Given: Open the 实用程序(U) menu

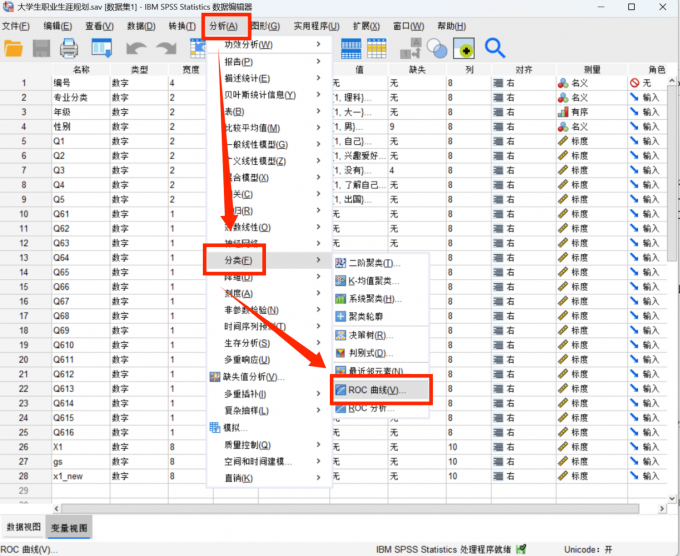Looking at the screenshot, I should pos(317,26).
